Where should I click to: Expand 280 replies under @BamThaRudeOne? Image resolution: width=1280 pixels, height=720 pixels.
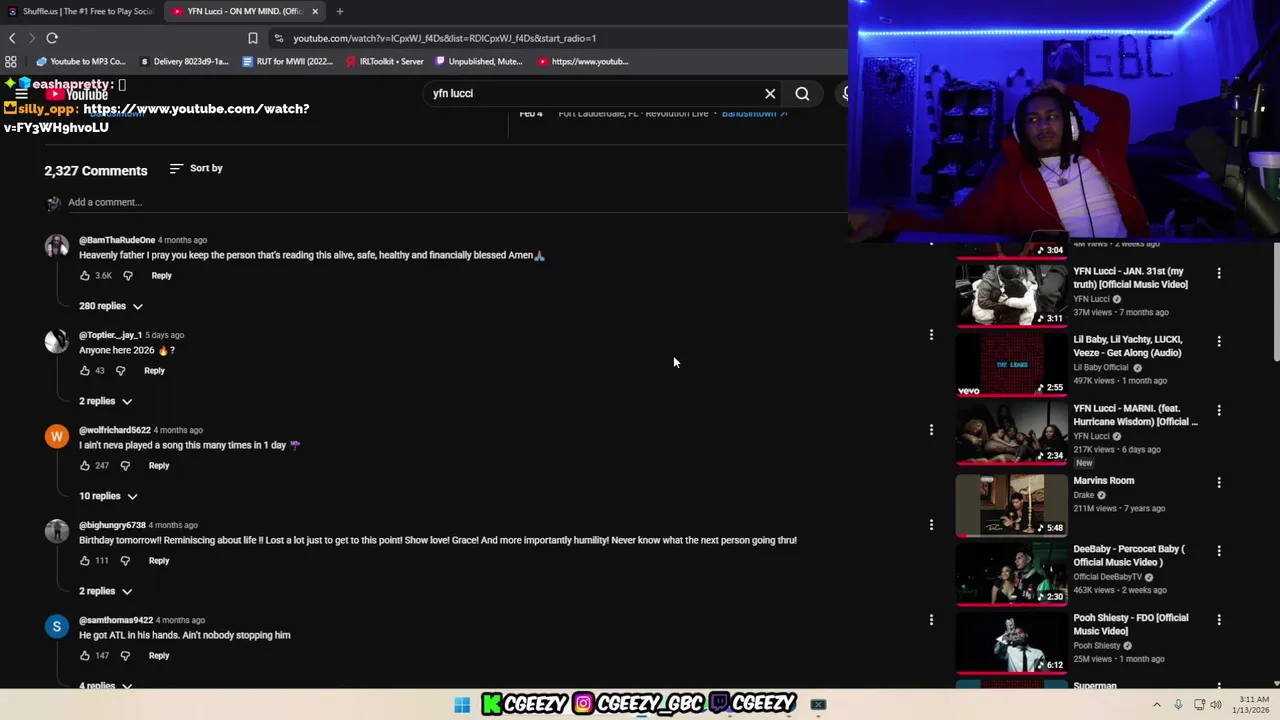click(111, 306)
